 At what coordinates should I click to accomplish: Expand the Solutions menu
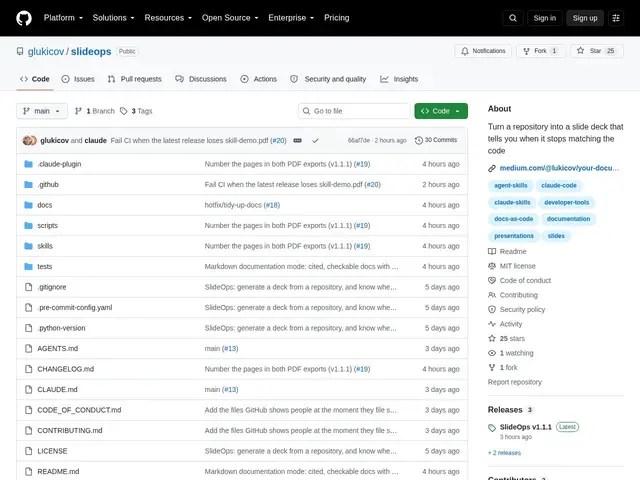coord(113,18)
